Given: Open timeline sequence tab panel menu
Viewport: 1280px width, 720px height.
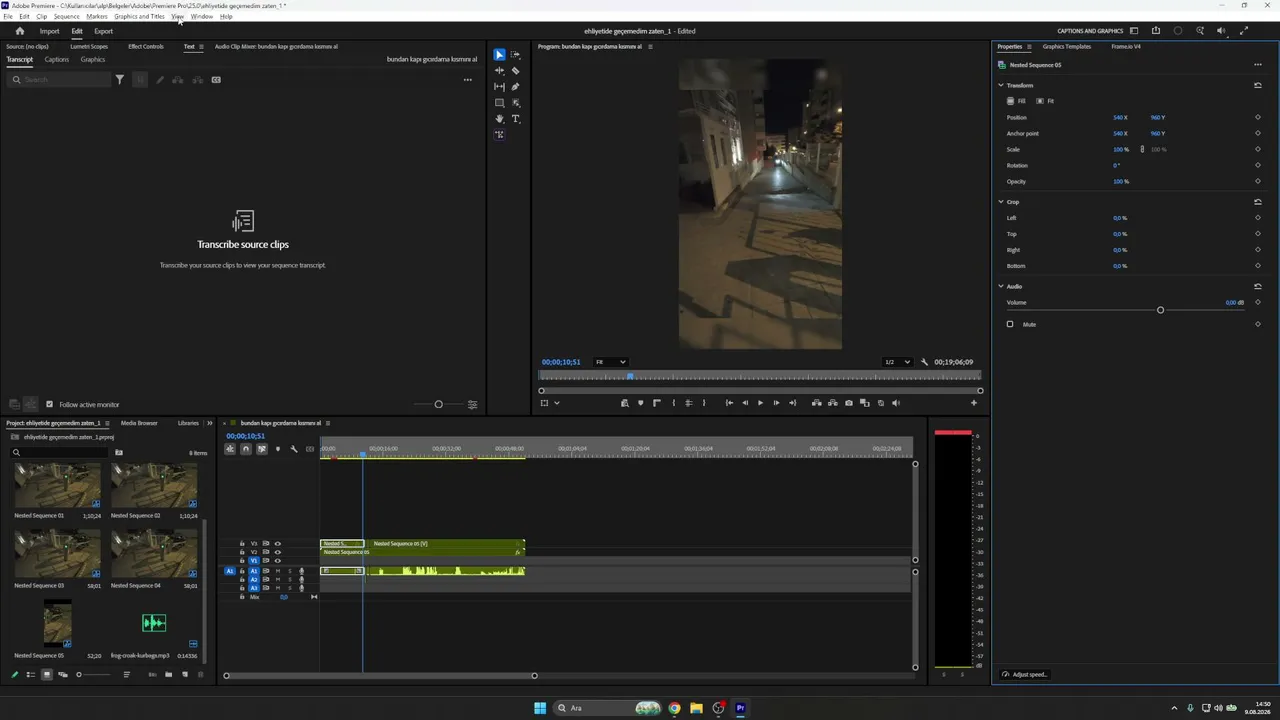Looking at the screenshot, I should point(330,423).
